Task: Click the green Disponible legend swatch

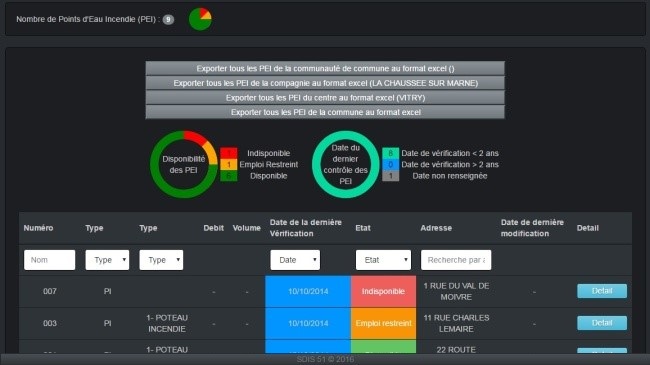Action: click(228, 176)
